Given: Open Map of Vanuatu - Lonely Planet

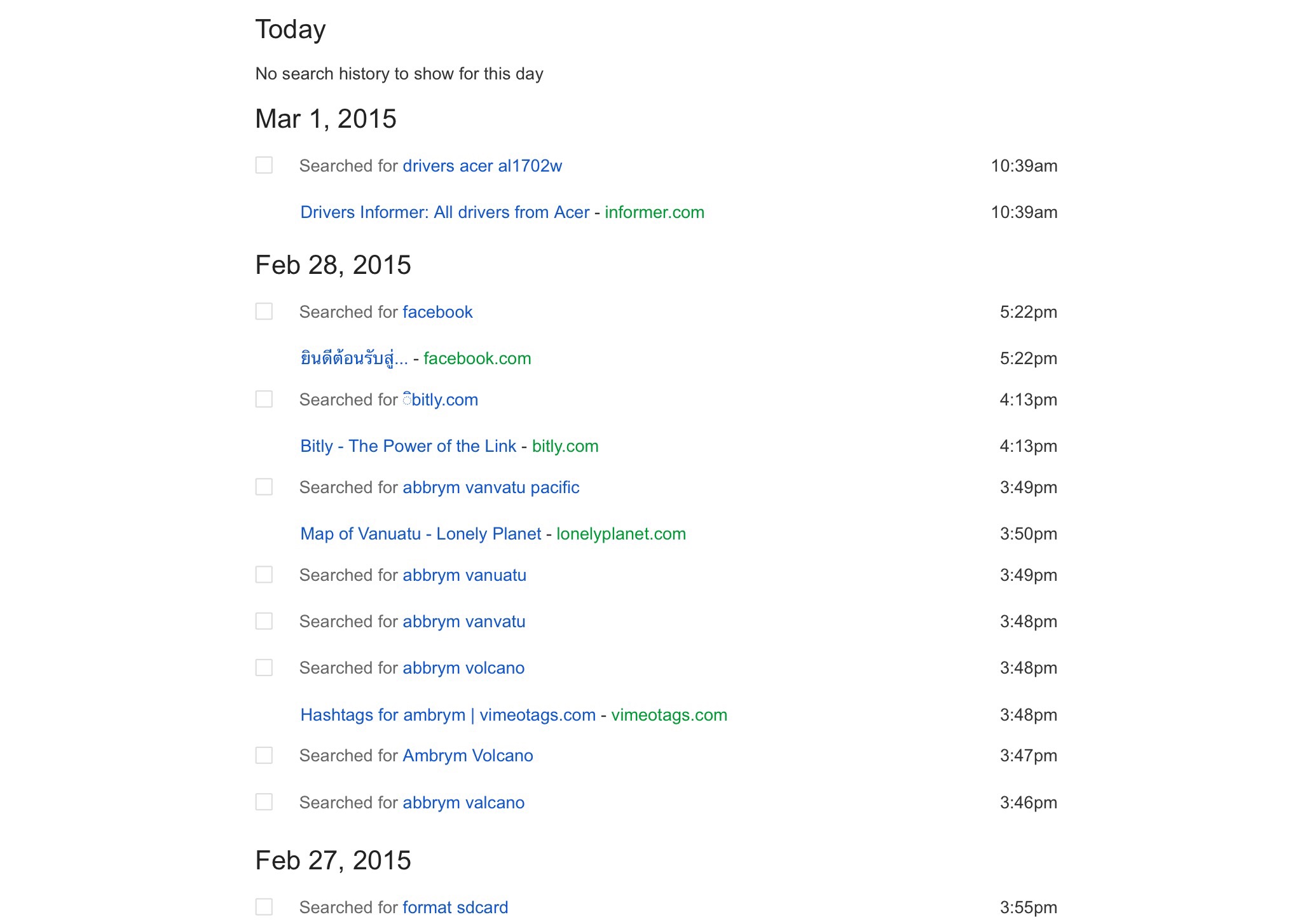Looking at the screenshot, I should pos(420,534).
